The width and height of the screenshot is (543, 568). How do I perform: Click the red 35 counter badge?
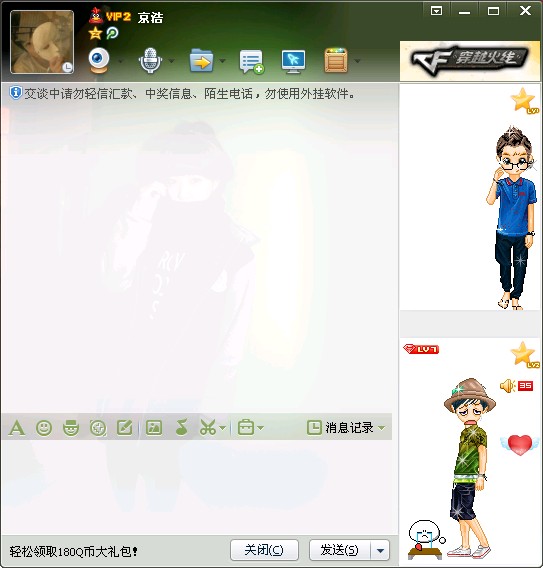tap(525, 386)
